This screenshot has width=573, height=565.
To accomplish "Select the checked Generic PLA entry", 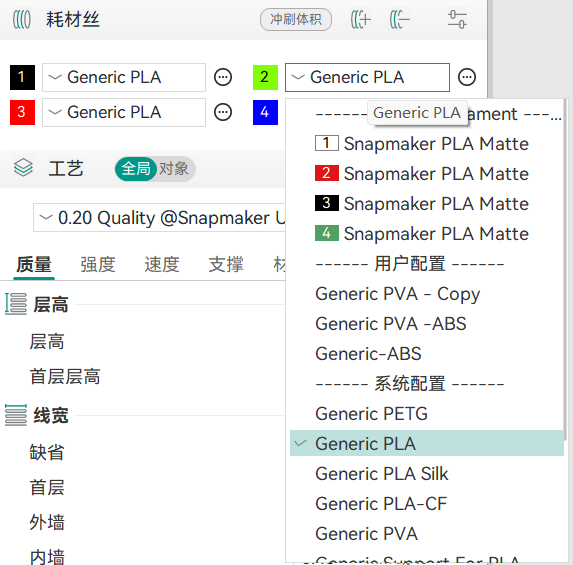I will coord(426,443).
